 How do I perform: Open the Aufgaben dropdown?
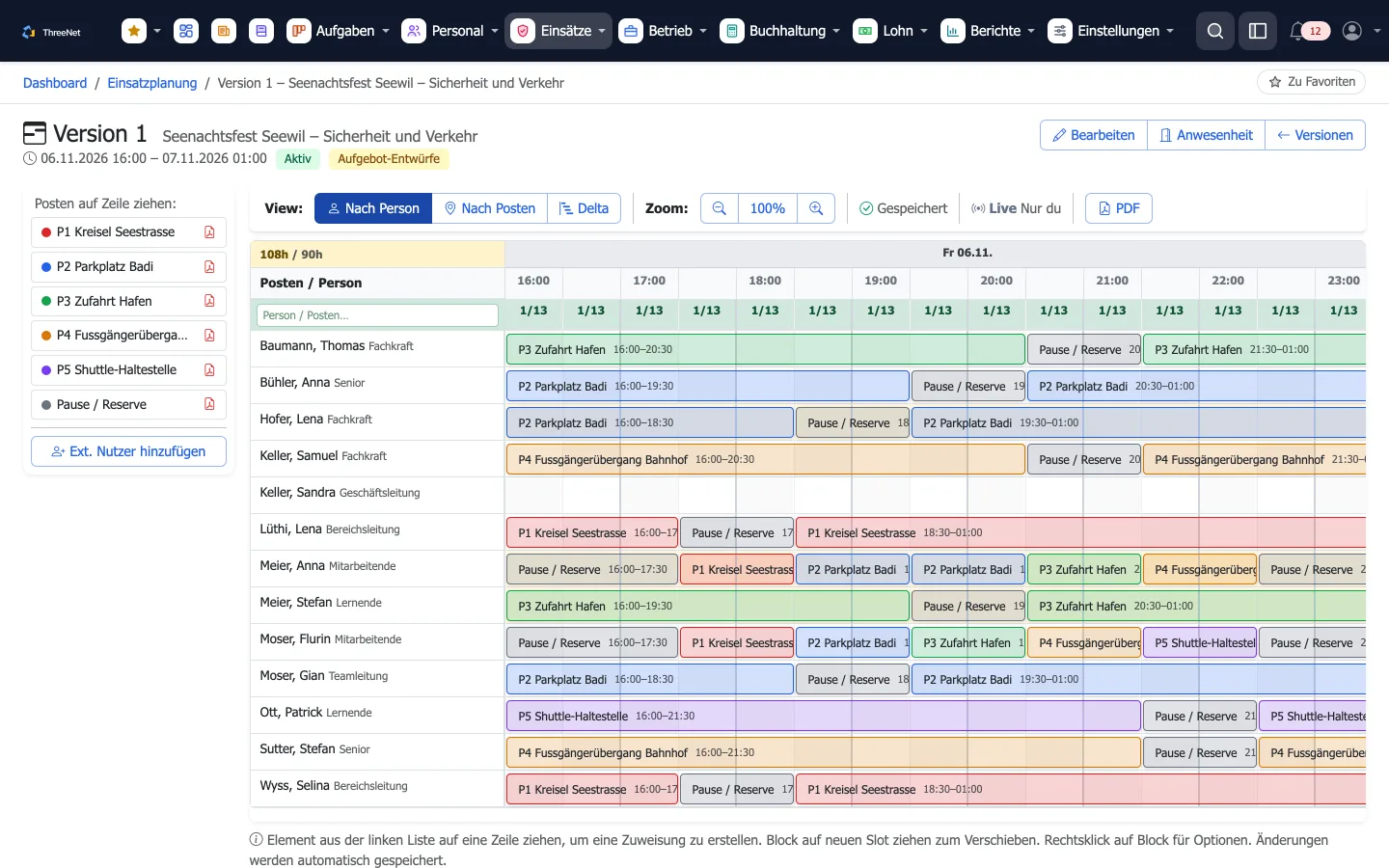click(339, 31)
